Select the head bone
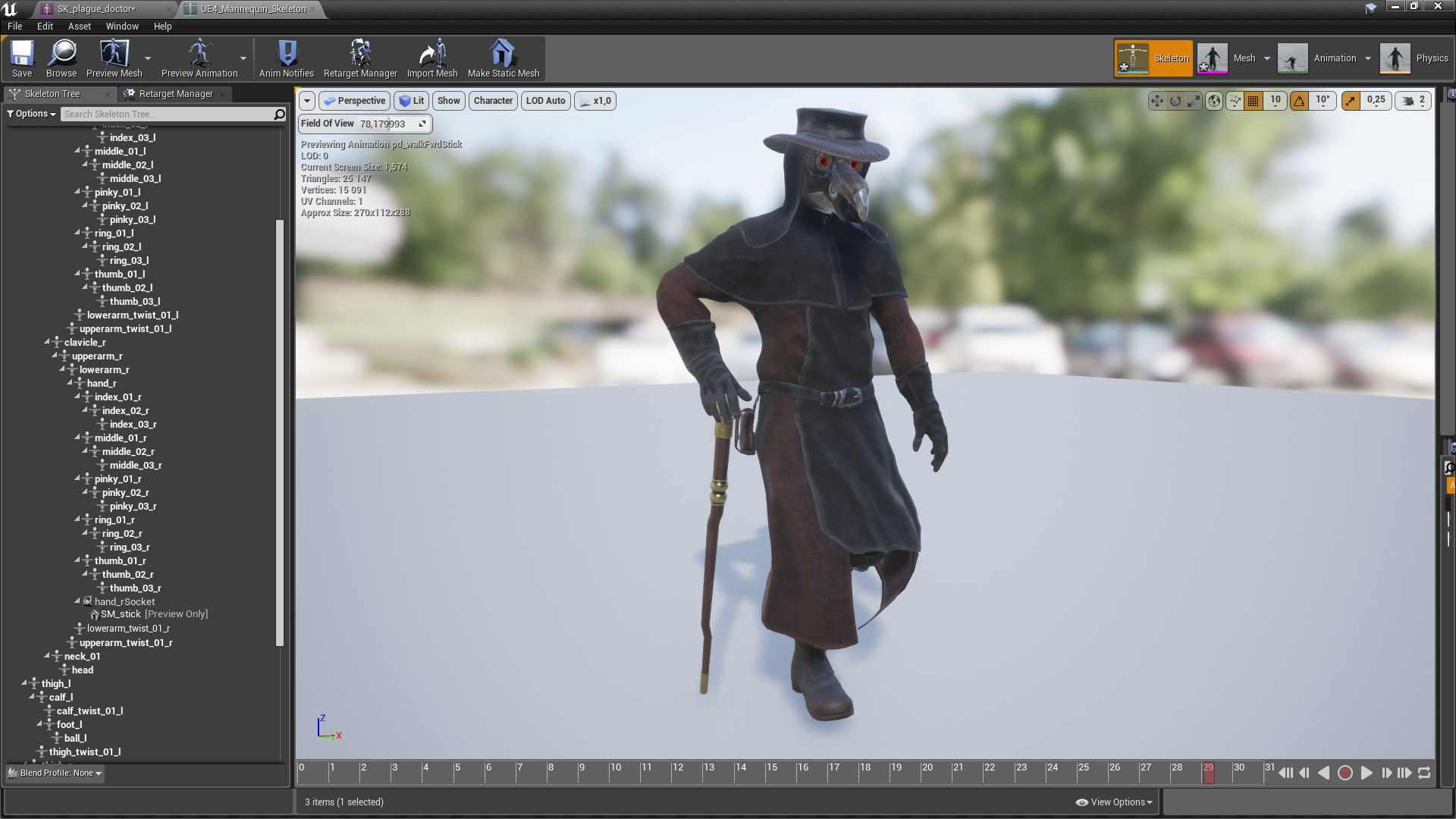 pyautogui.click(x=82, y=670)
